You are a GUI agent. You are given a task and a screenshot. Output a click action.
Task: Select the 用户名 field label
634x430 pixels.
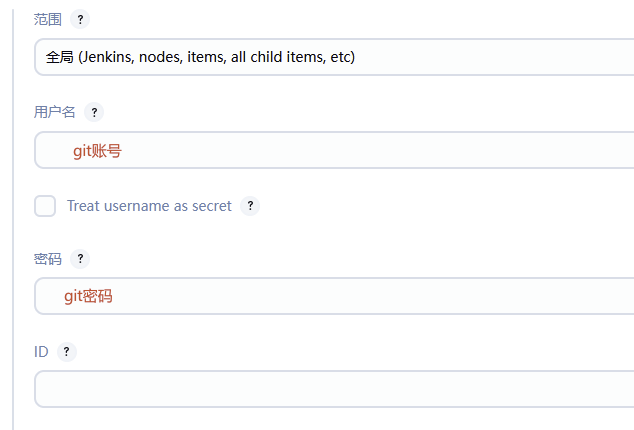click(x=55, y=112)
